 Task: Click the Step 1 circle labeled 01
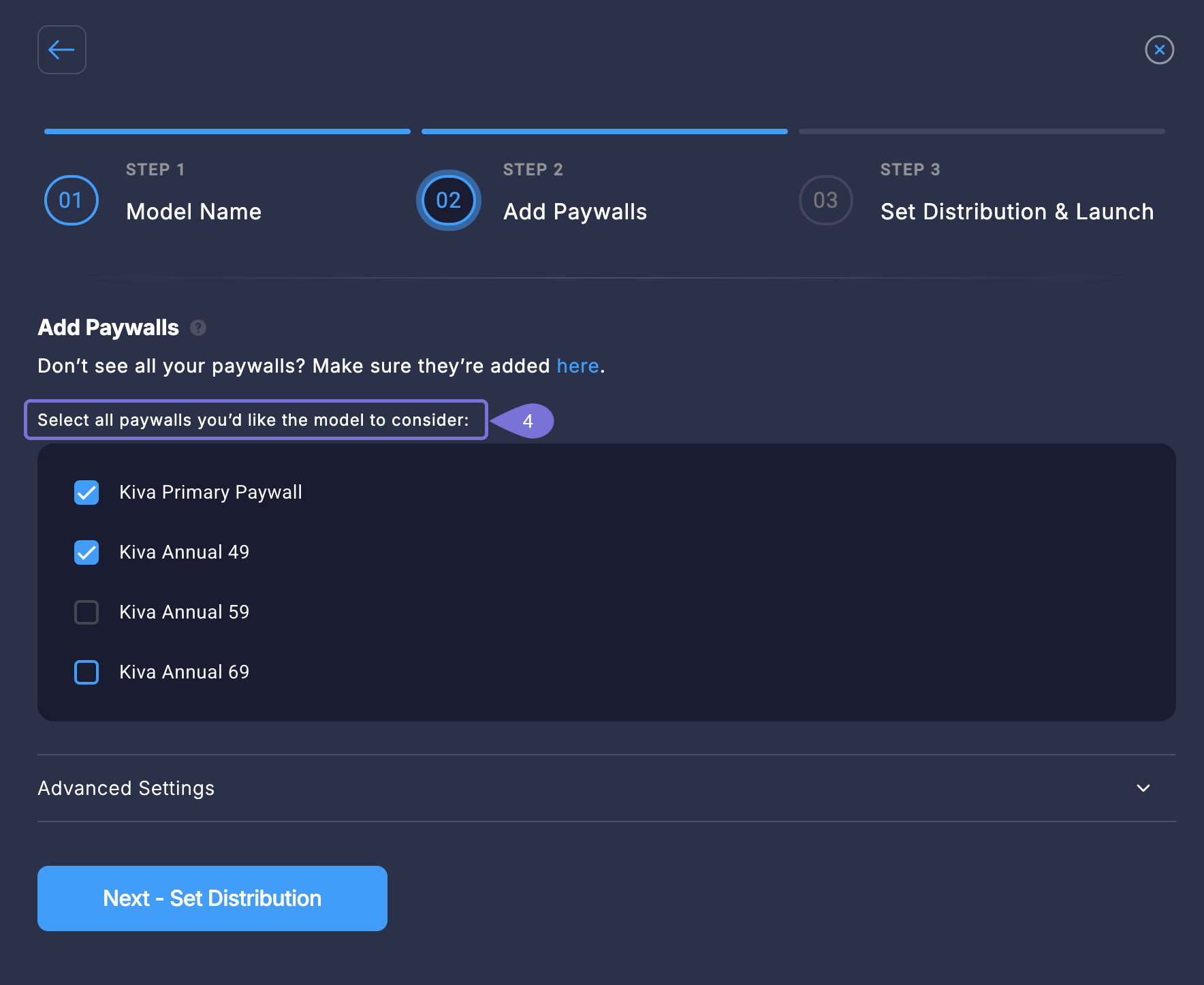(71, 200)
